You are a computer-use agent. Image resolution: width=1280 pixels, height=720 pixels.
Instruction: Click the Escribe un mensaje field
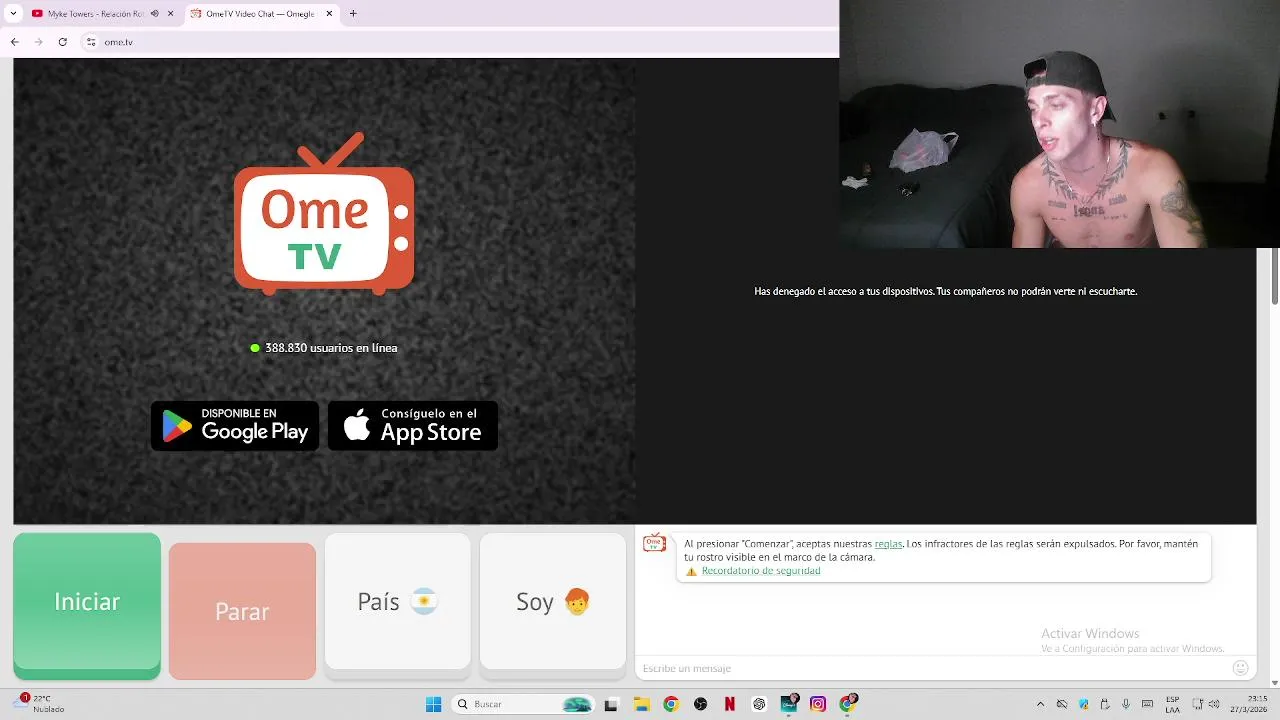[x=930, y=668]
